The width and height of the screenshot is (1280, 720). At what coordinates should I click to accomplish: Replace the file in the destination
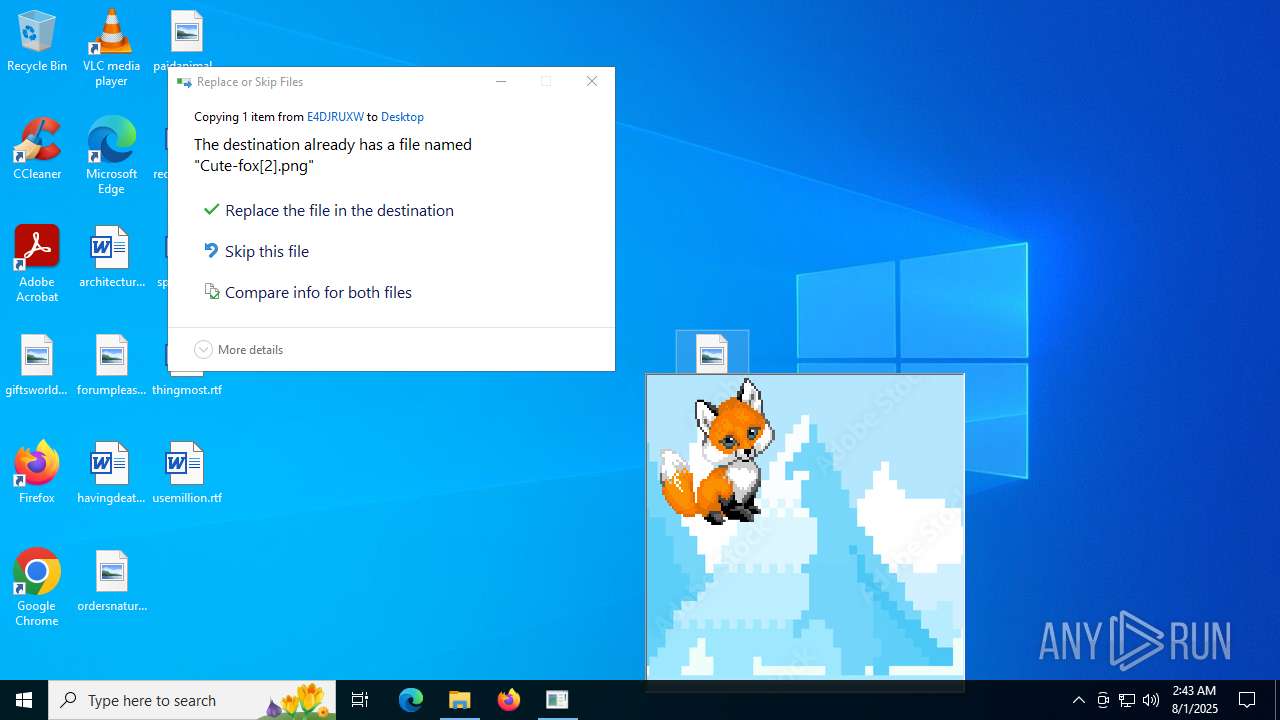coord(329,210)
